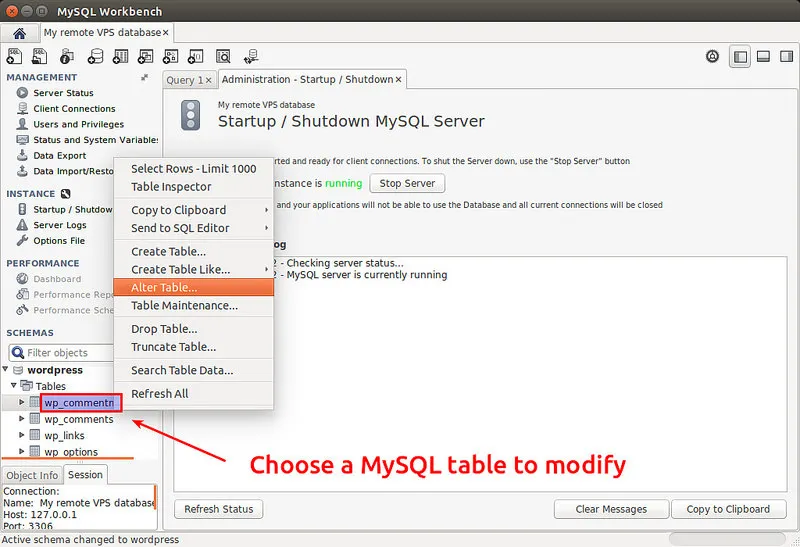Open a new SQL query tab
Image resolution: width=800 pixels, height=547 pixels.
(x=14, y=56)
